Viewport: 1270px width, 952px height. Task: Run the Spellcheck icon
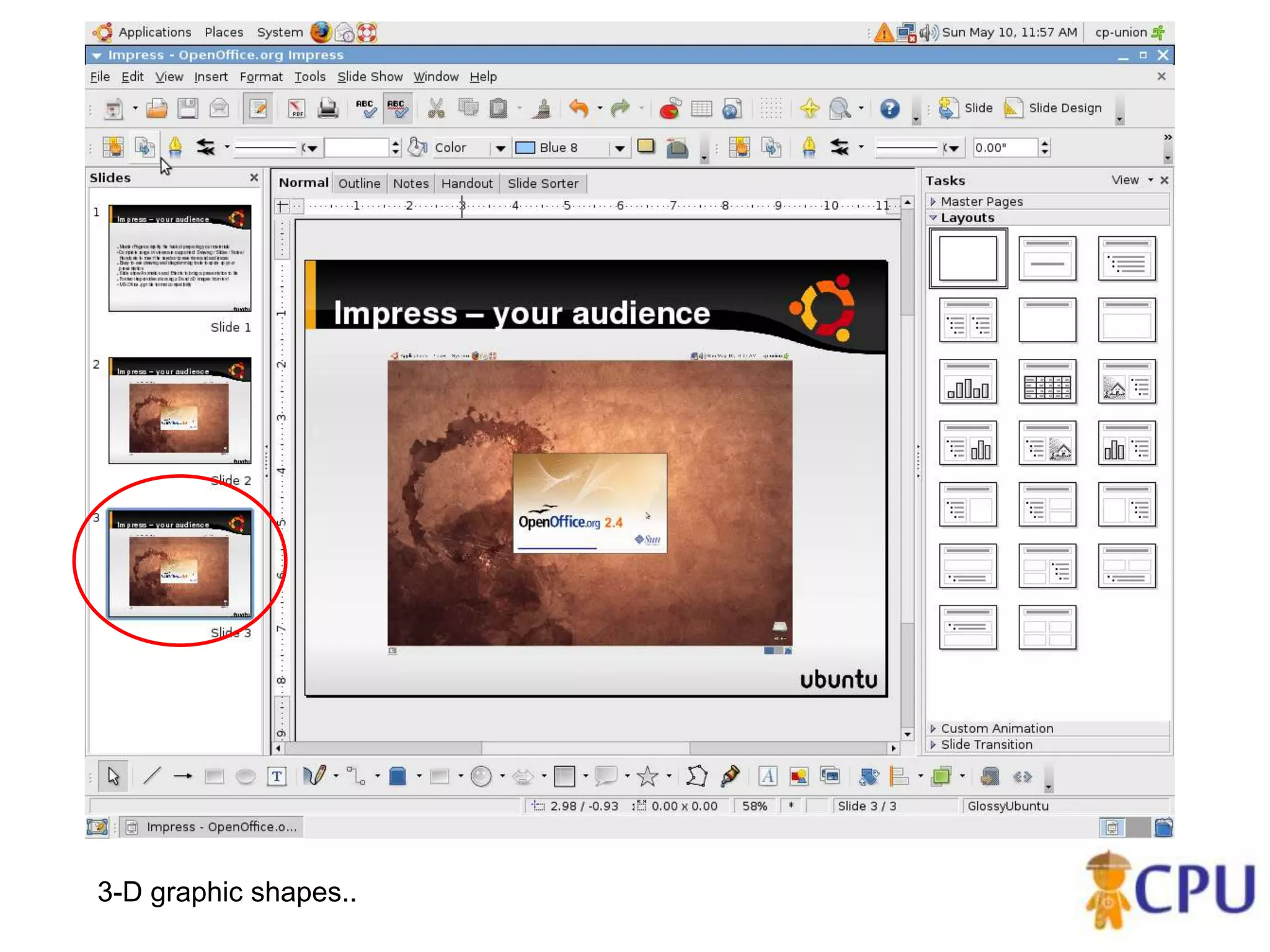pyautogui.click(x=365, y=108)
